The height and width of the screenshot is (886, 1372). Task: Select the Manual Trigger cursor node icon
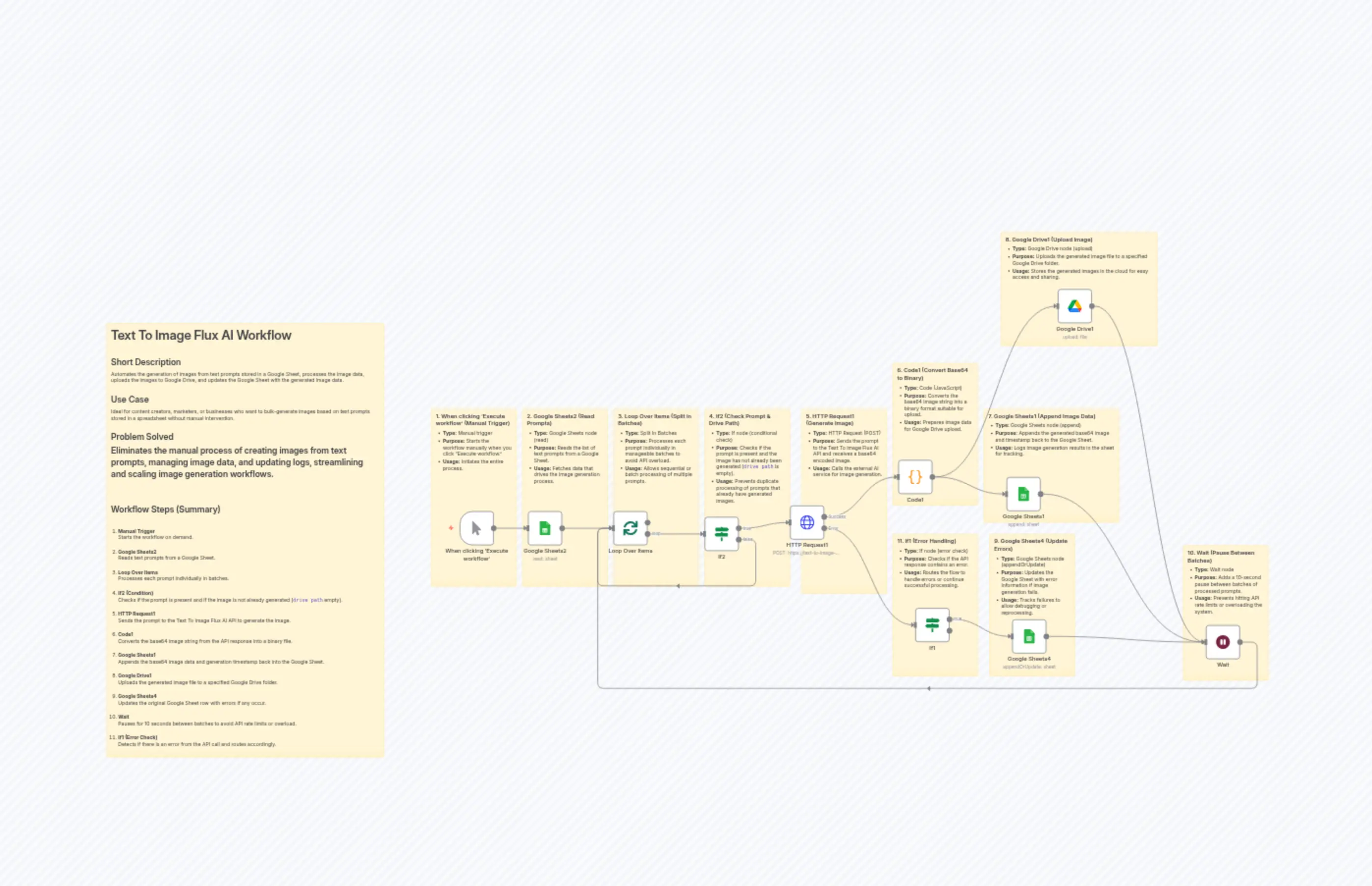click(475, 528)
